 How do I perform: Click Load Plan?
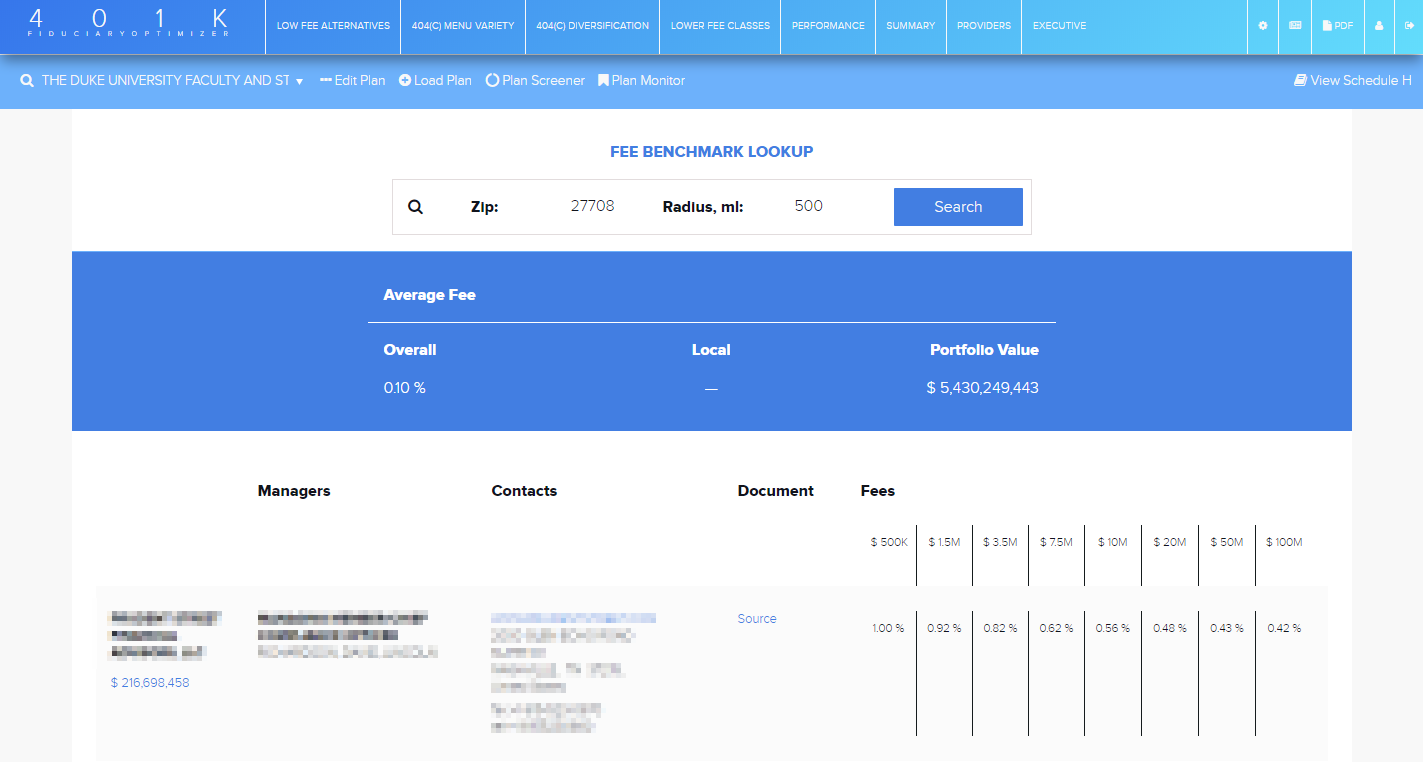pos(435,81)
